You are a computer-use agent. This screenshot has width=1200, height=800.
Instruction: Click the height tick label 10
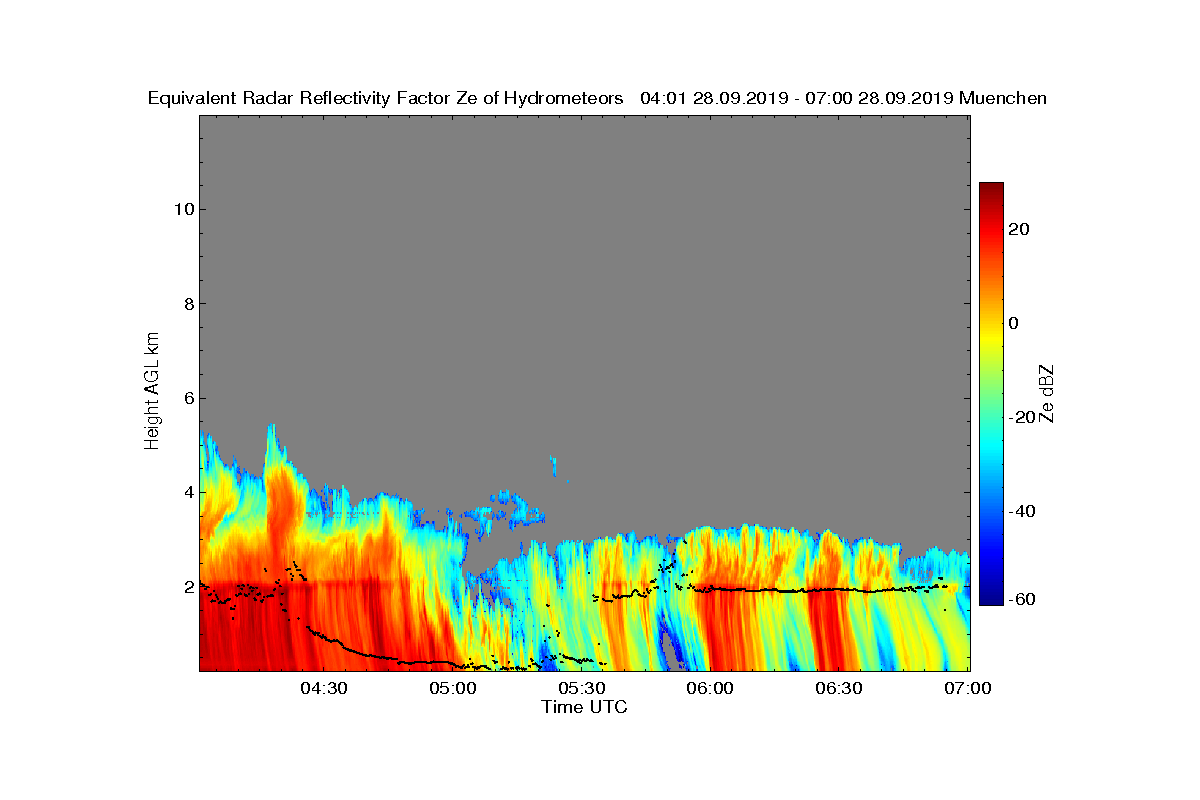click(182, 209)
